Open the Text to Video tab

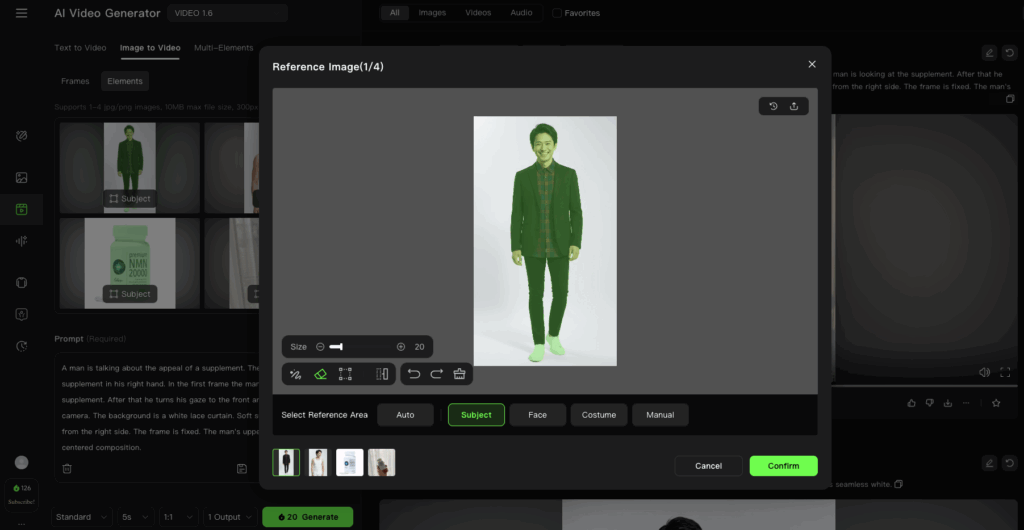coord(80,48)
